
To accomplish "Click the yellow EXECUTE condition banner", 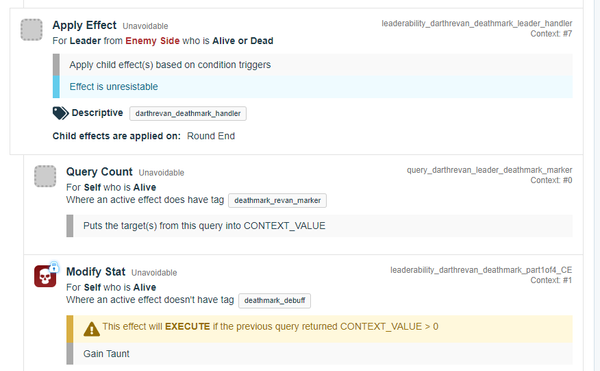I will coord(320,329).
